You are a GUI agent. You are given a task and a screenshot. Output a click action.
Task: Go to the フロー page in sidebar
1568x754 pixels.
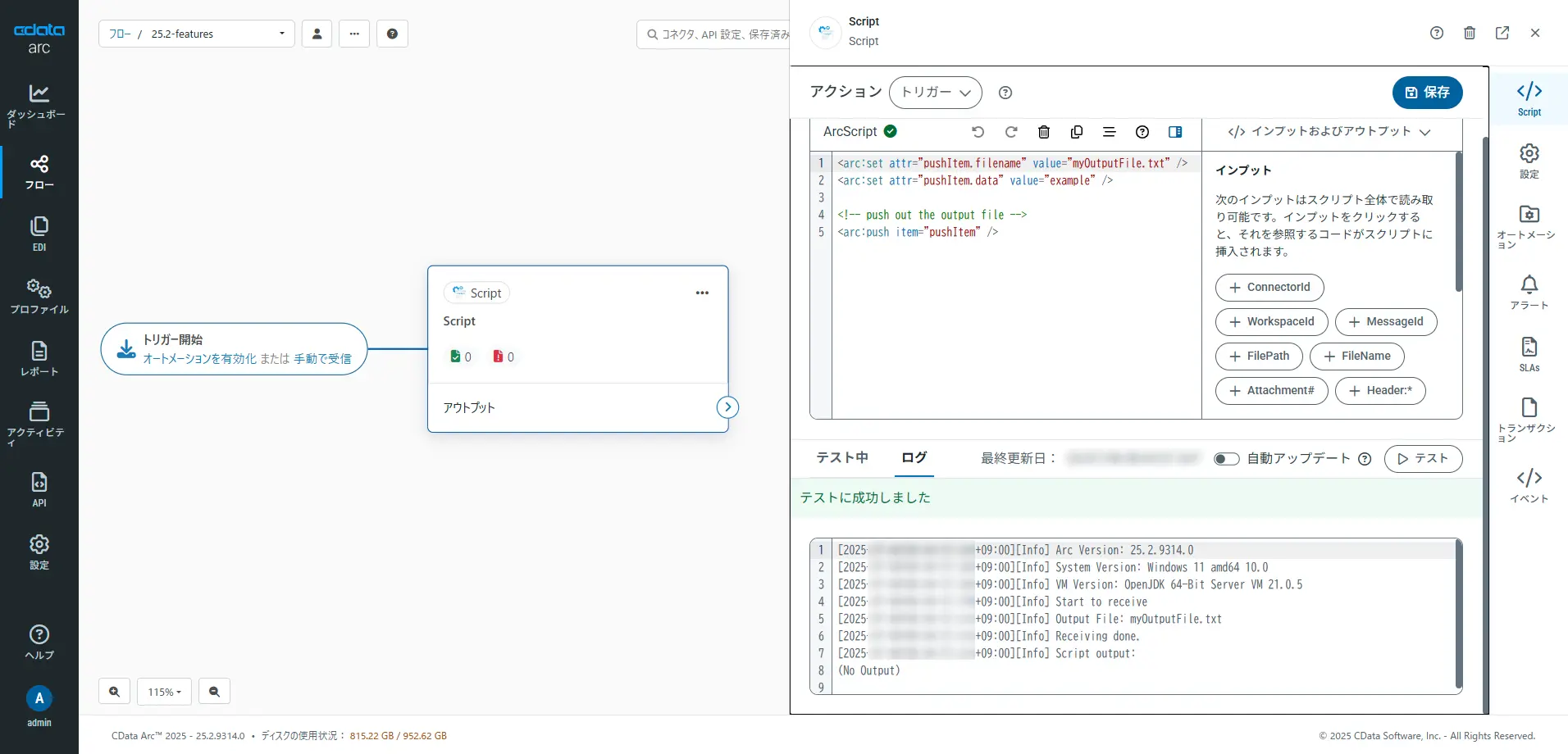(39, 173)
